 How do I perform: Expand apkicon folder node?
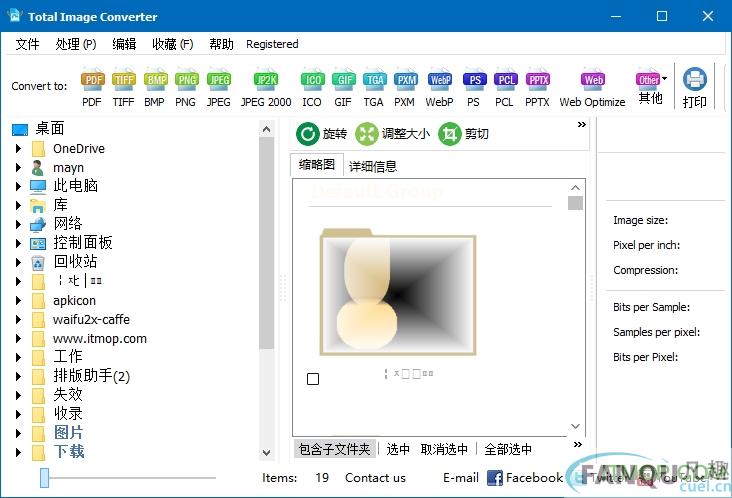pyautogui.click(x=18, y=301)
